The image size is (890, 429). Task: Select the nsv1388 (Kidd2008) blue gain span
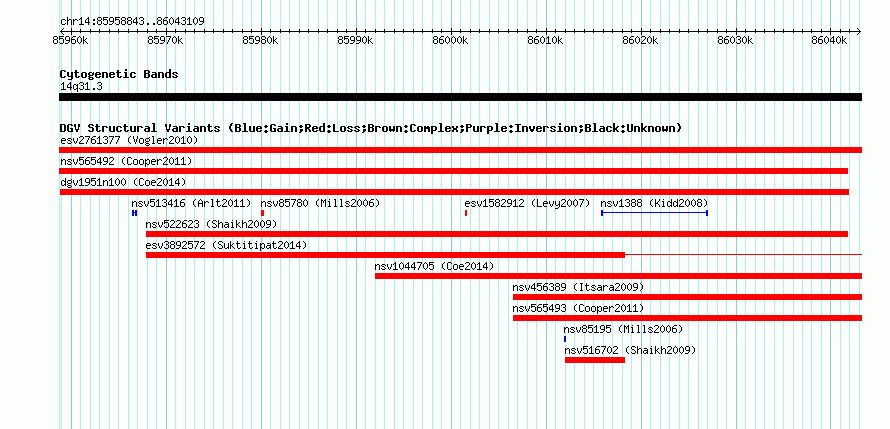coord(654,213)
